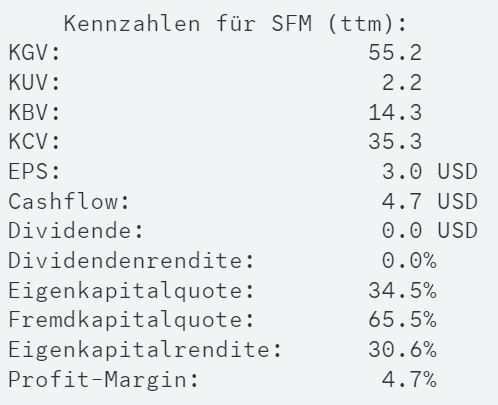498x405 pixels.
Task: Select the KUV label
Action: point(34,82)
